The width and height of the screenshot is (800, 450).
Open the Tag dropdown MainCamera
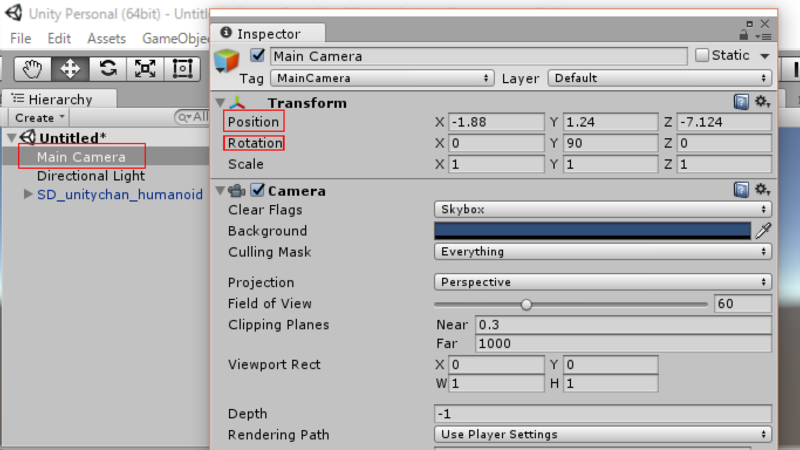coord(382,78)
